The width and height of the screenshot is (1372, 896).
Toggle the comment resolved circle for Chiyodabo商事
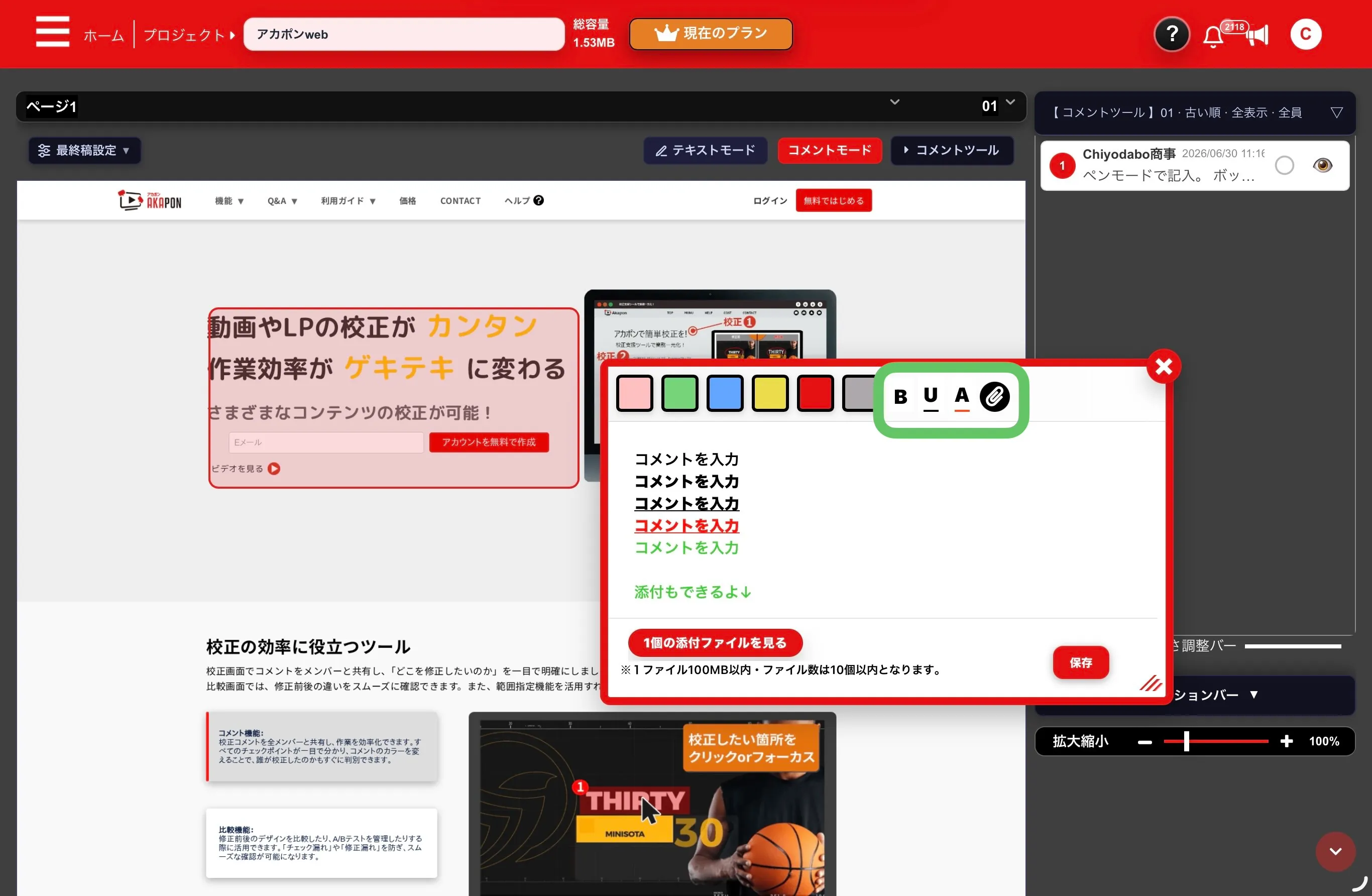[x=1284, y=165]
